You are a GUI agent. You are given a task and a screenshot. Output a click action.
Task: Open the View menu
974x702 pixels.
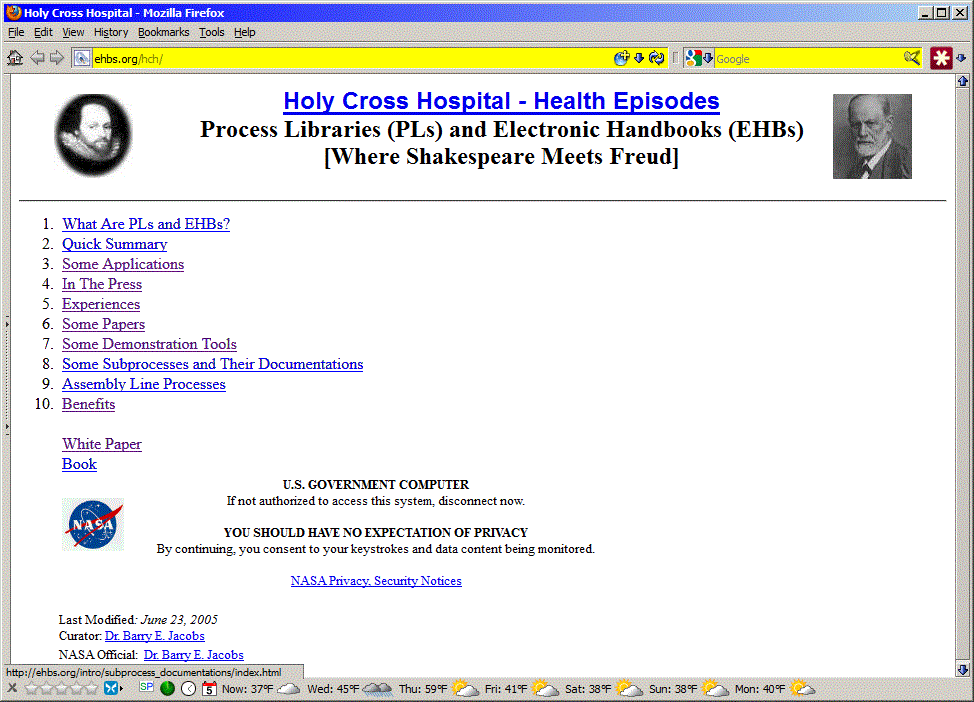pyautogui.click(x=73, y=32)
